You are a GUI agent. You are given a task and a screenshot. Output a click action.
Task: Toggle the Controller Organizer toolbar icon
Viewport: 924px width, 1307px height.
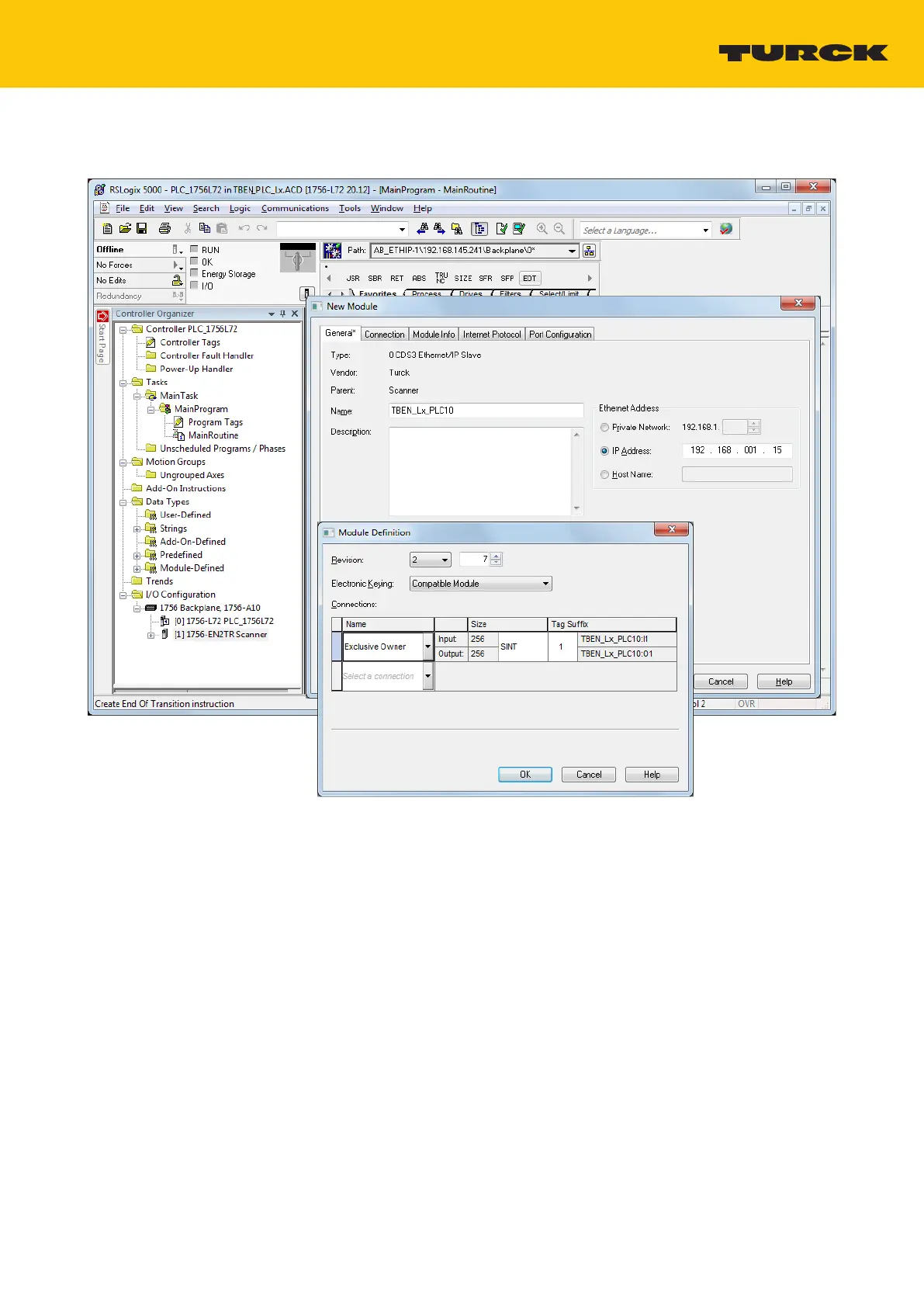pyautogui.click(x=479, y=228)
